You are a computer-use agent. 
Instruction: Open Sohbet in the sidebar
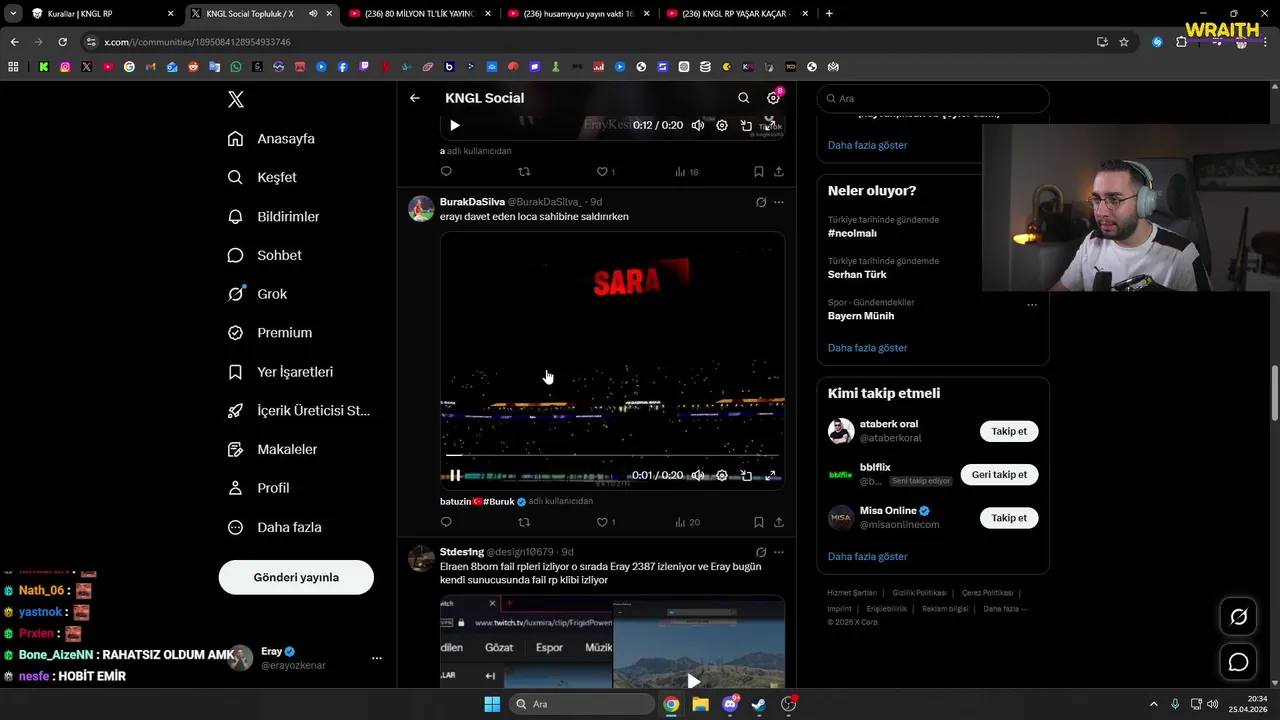(x=264, y=255)
